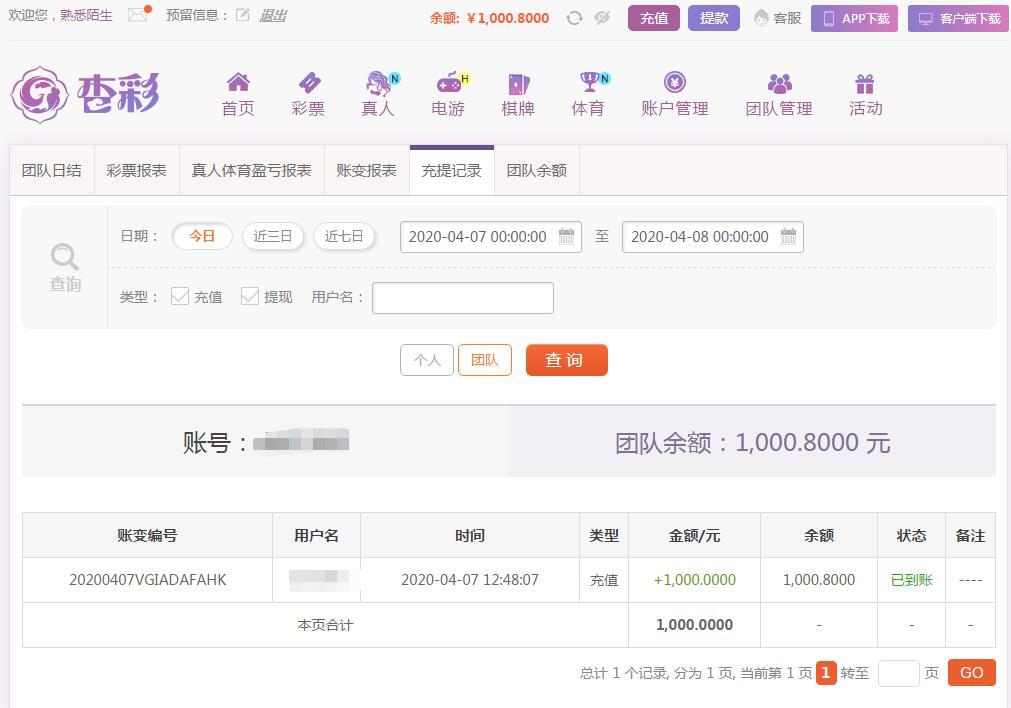This screenshot has width=1011, height=708.
Task: Click the 提款 withdraw button
Action: pos(714,18)
